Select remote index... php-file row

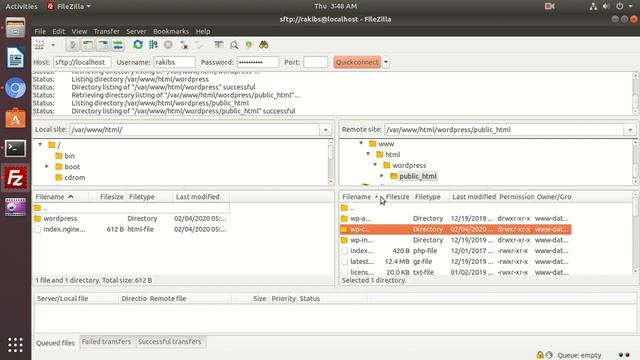[455, 251]
